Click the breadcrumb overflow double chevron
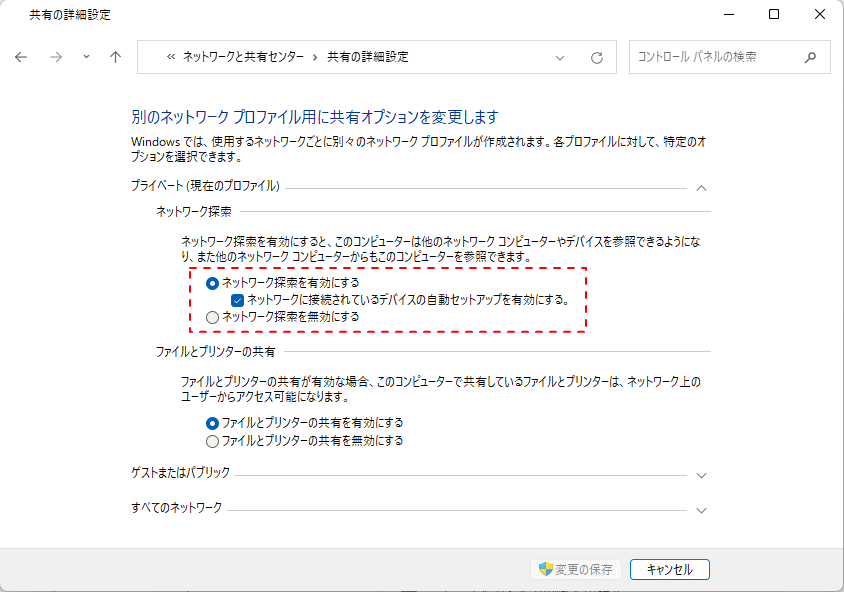This screenshot has width=844, height=592. pos(171,57)
